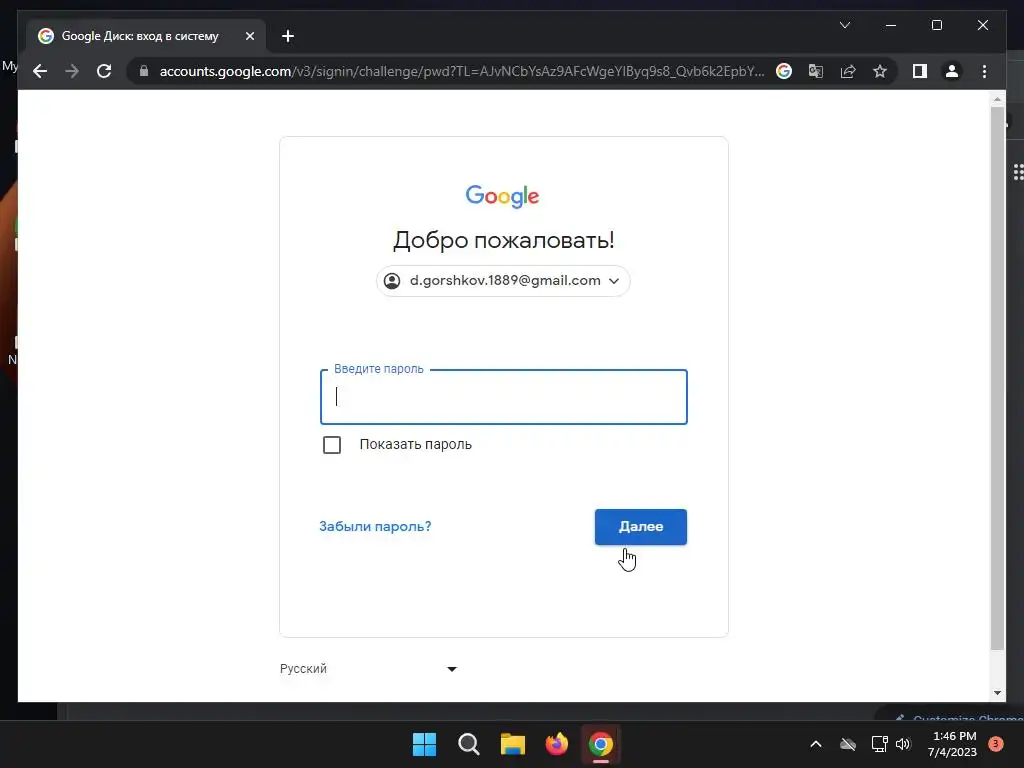Open Chrome profile avatar menu
Screen dimensions: 1024x768
[x=952, y=71]
